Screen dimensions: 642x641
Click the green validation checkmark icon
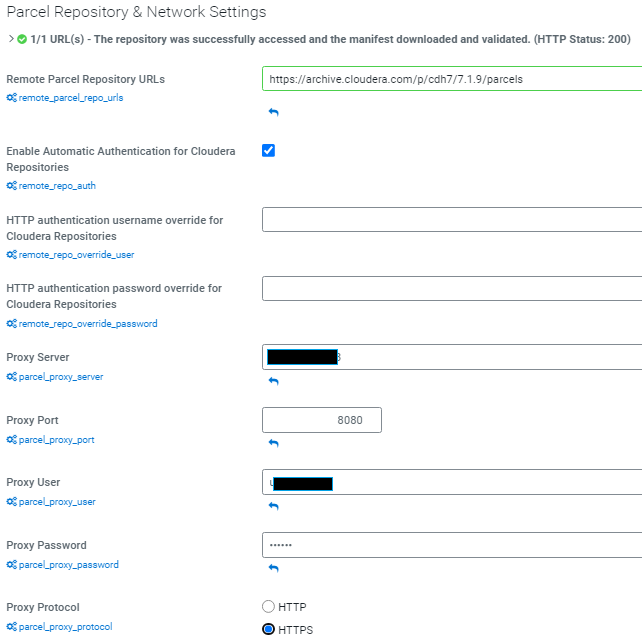(x=22, y=39)
